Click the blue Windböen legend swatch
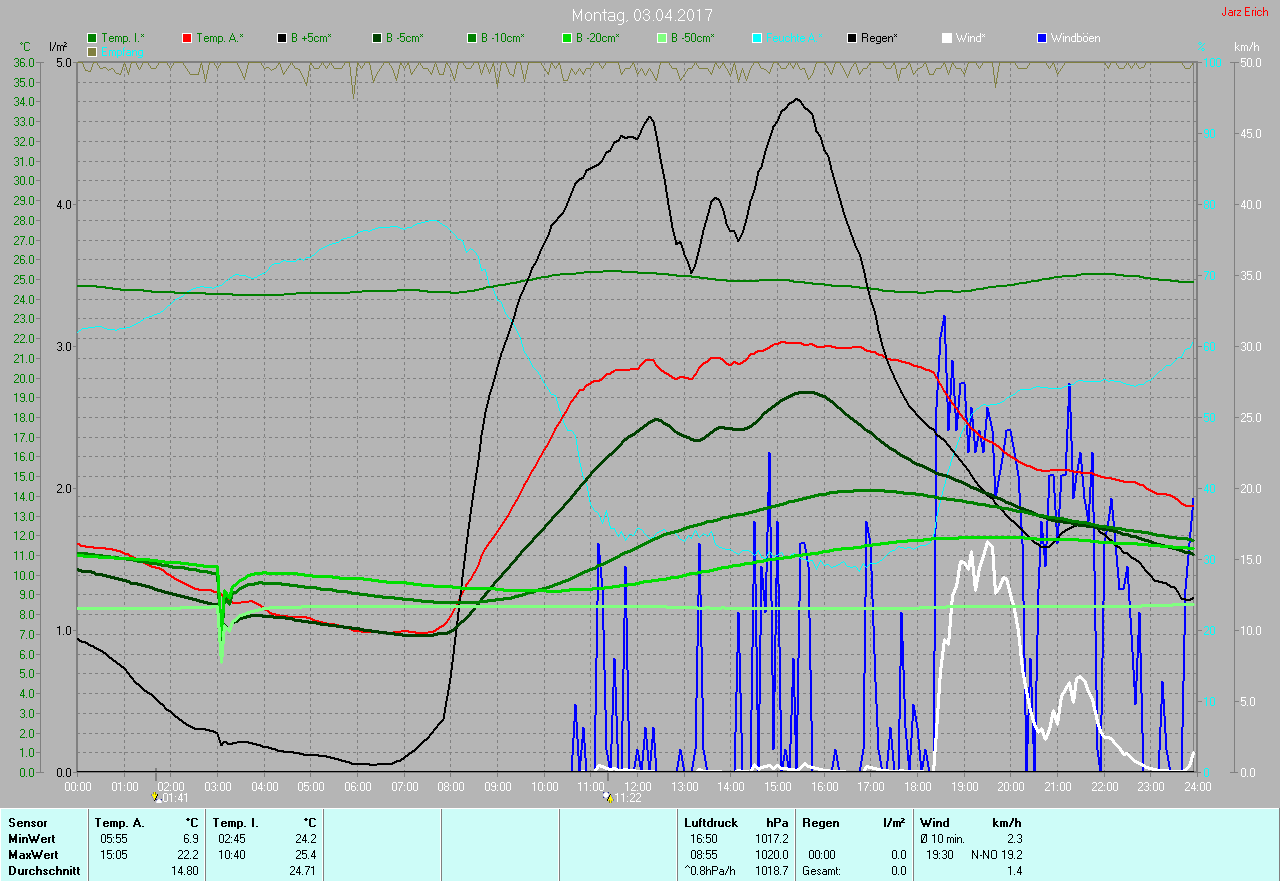This screenshot has height=881, width=1280. (1041, 38)
